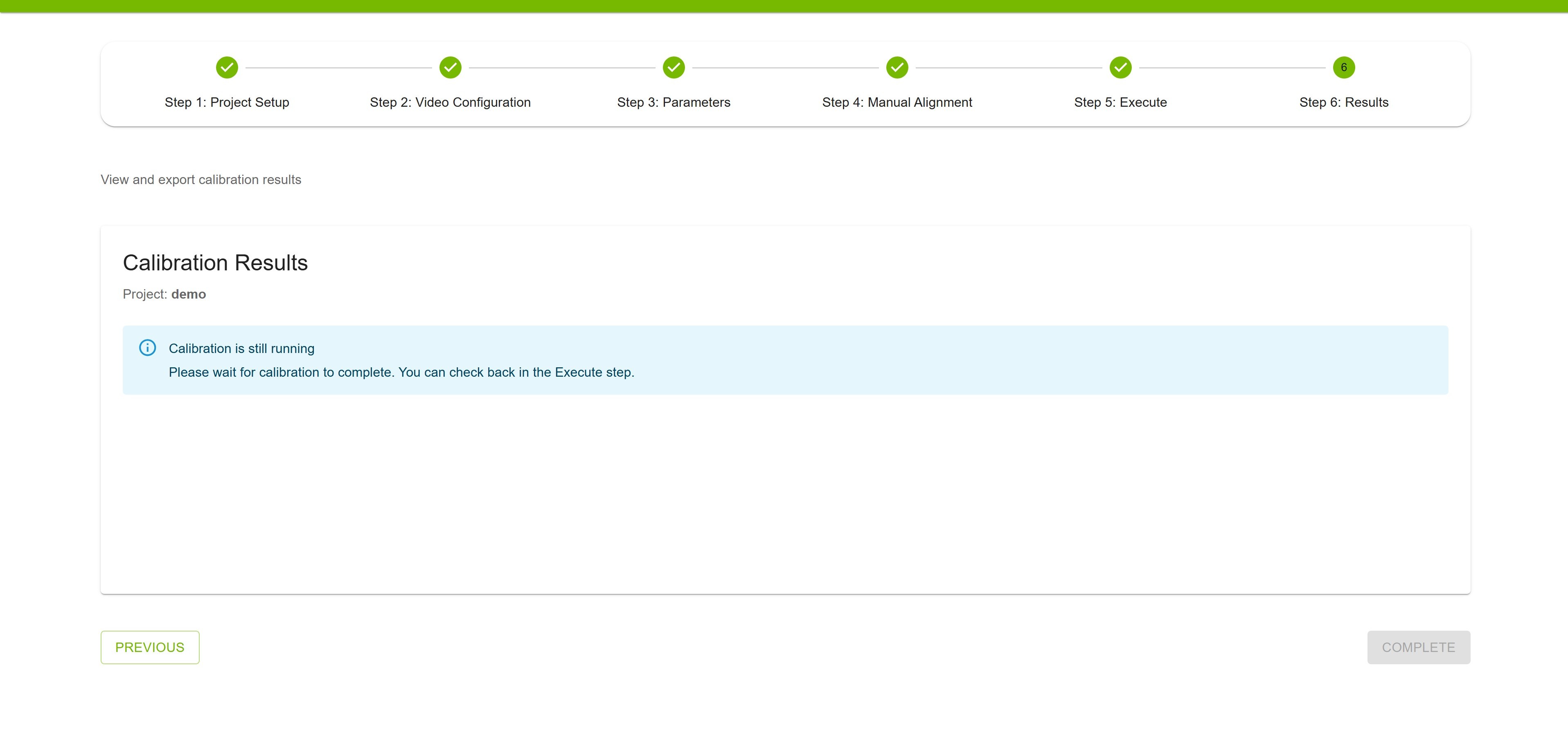Viewport: 1568px width, 744px height.
Task: Click 'Please wait for calibration to complete' text
Action: 401,372
